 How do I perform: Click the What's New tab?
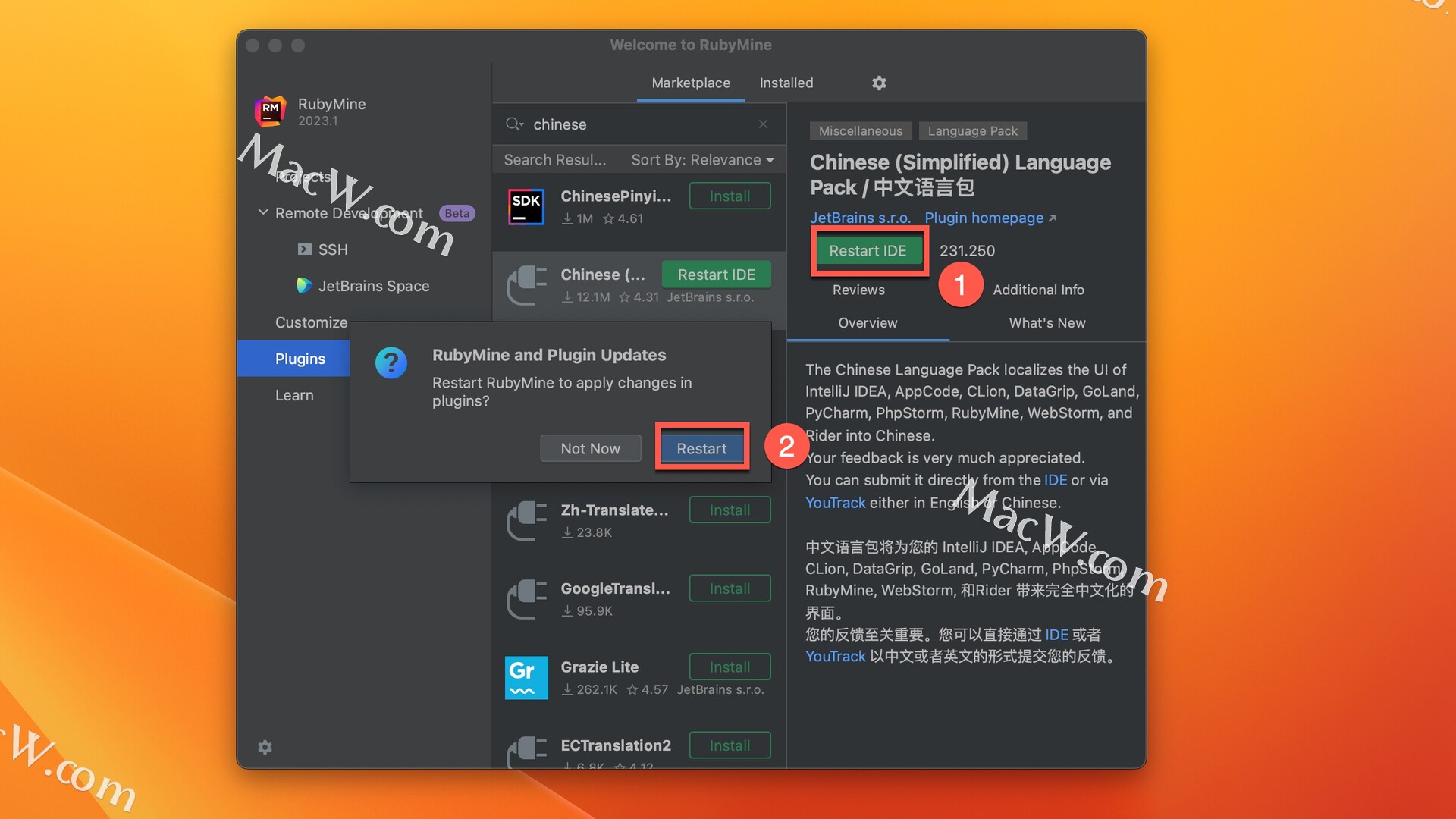click(1046, 322)
